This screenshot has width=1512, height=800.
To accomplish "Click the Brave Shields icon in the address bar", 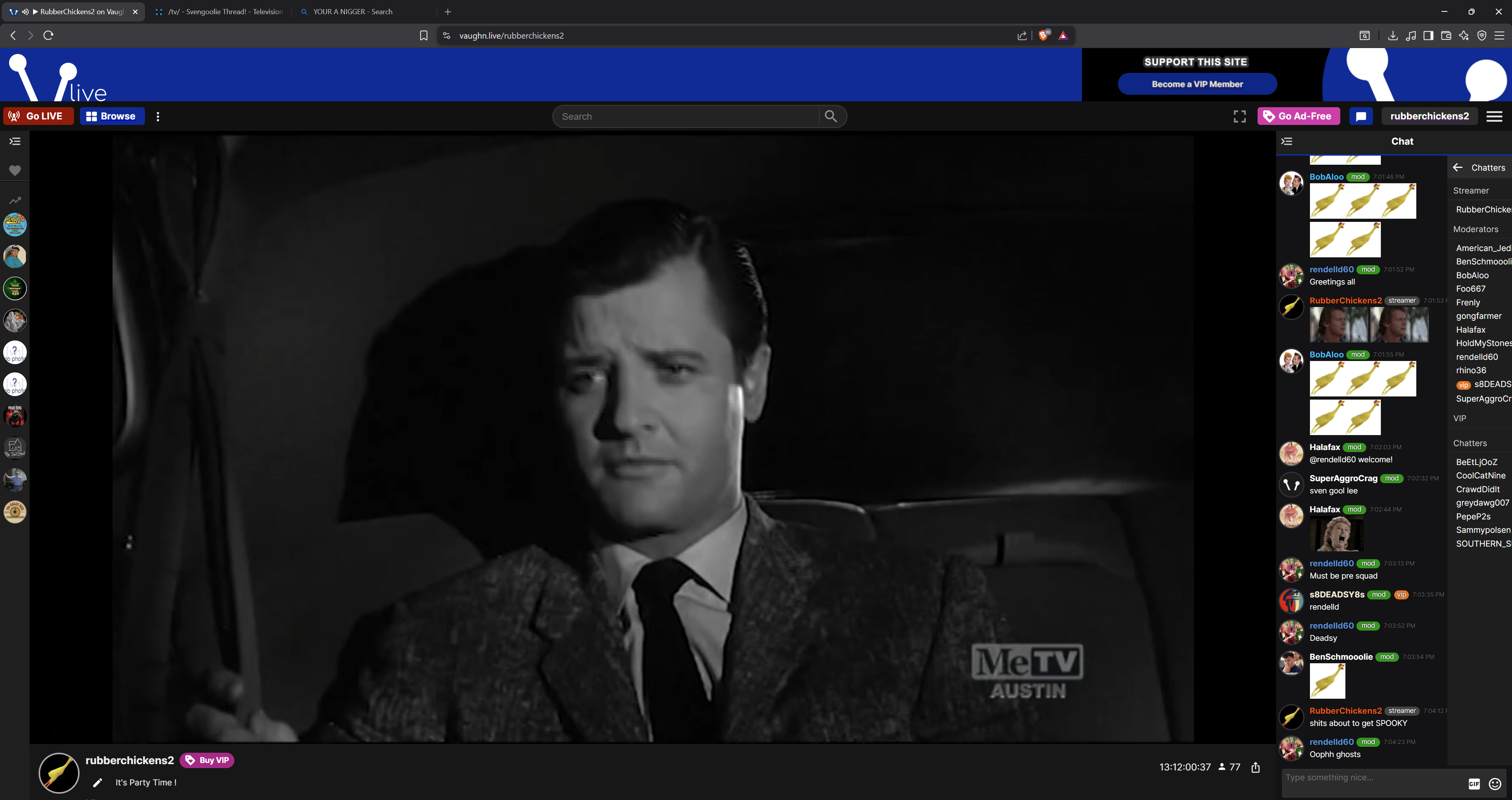I will (1043, 35).
